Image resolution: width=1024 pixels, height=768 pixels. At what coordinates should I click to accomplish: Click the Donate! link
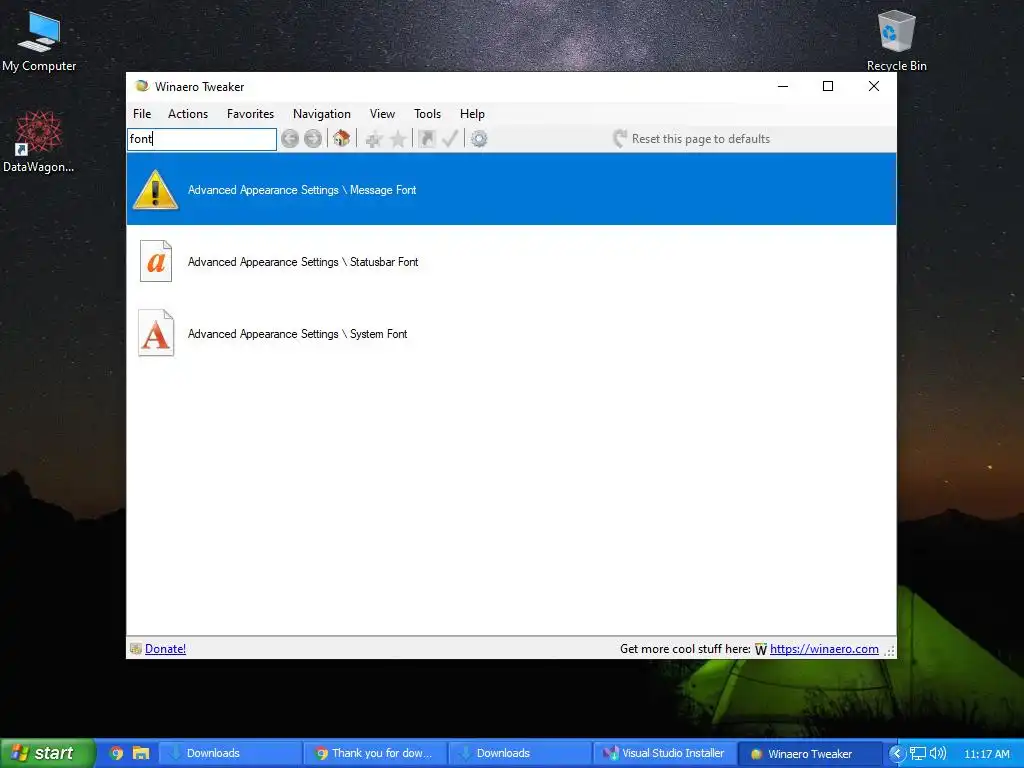165,648
